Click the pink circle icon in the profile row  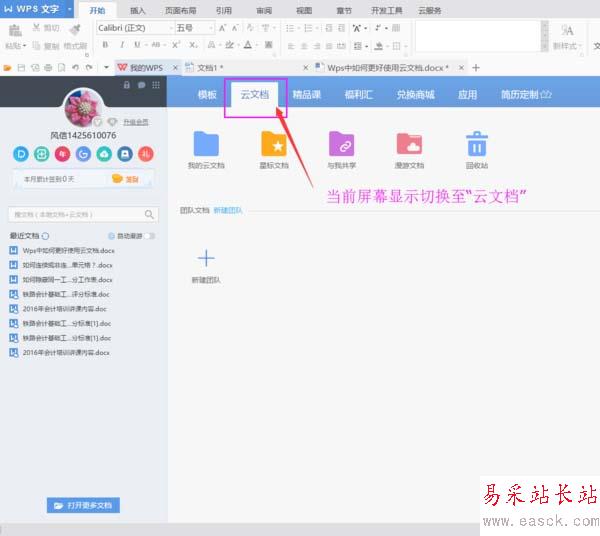(x=62, y=154)
